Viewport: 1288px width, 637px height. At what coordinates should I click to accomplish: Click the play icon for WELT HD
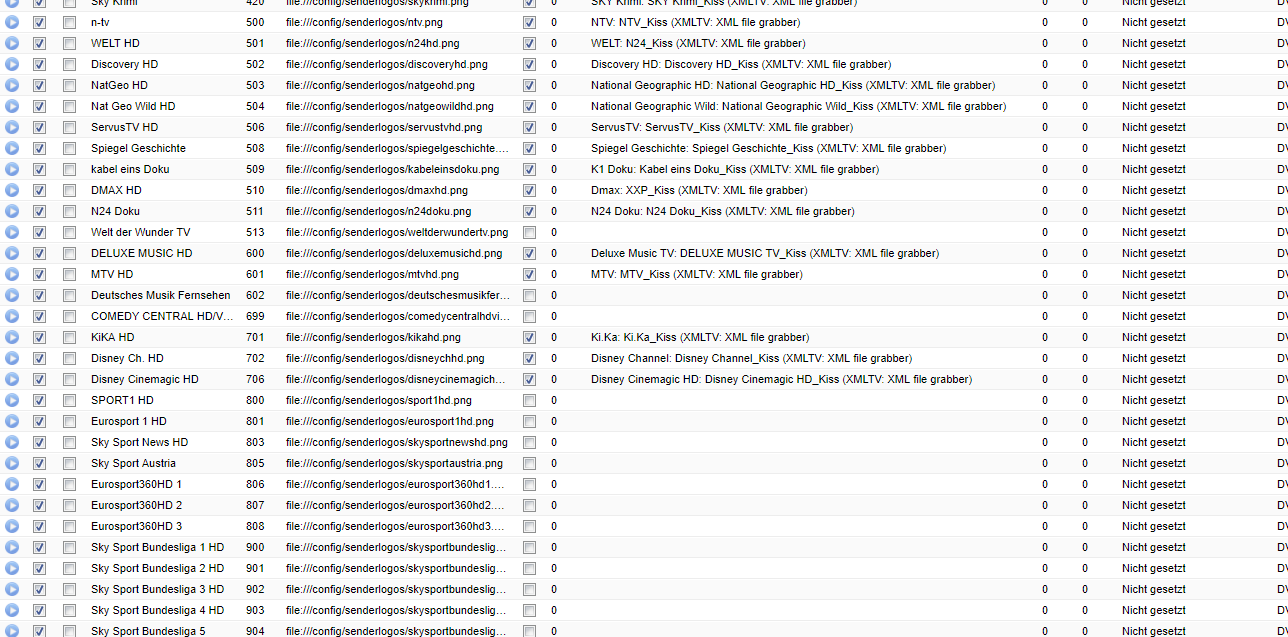[12, 43]
